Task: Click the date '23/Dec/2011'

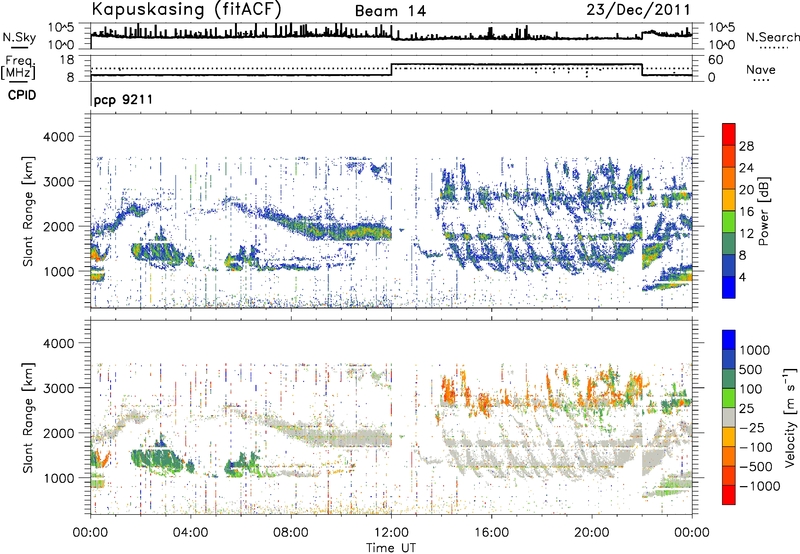Action: click(x=638, y=9)
